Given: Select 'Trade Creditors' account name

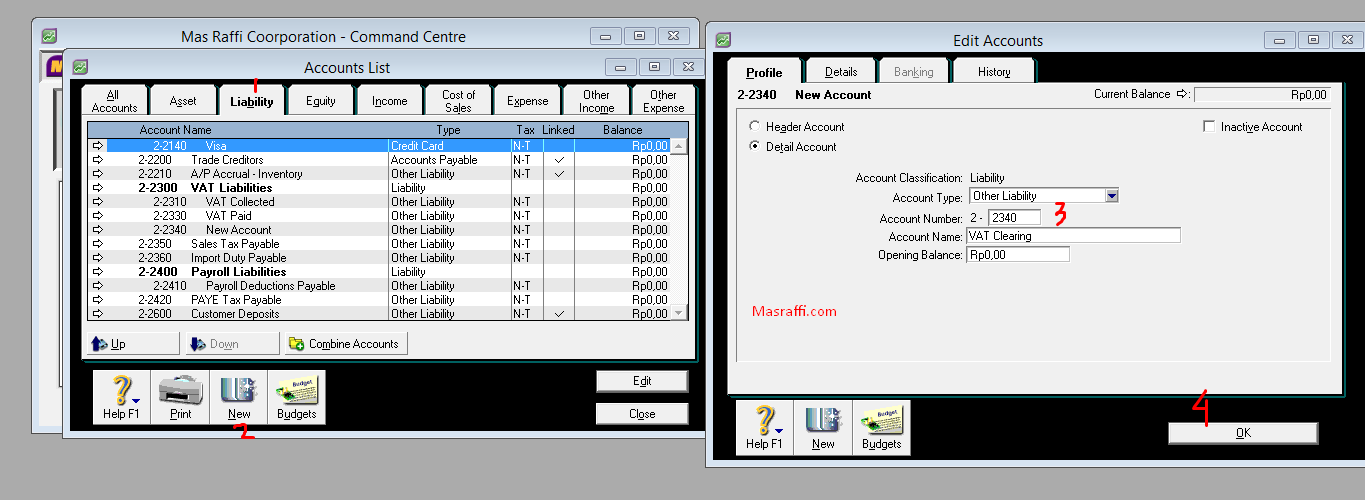Looking at the screenshot, I should pos(227,160).
